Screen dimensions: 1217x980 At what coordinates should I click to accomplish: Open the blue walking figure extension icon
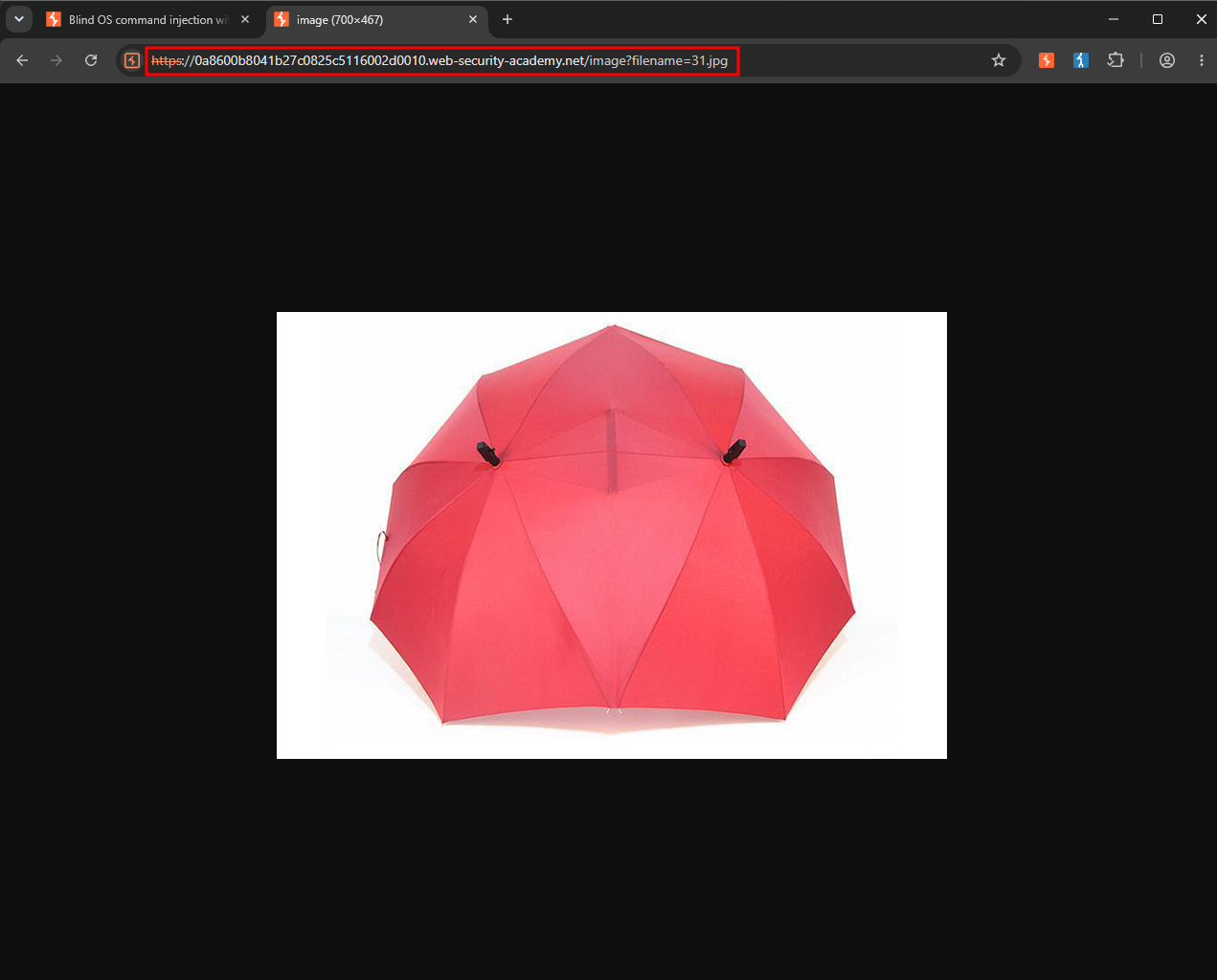[x=1081, y=60]
